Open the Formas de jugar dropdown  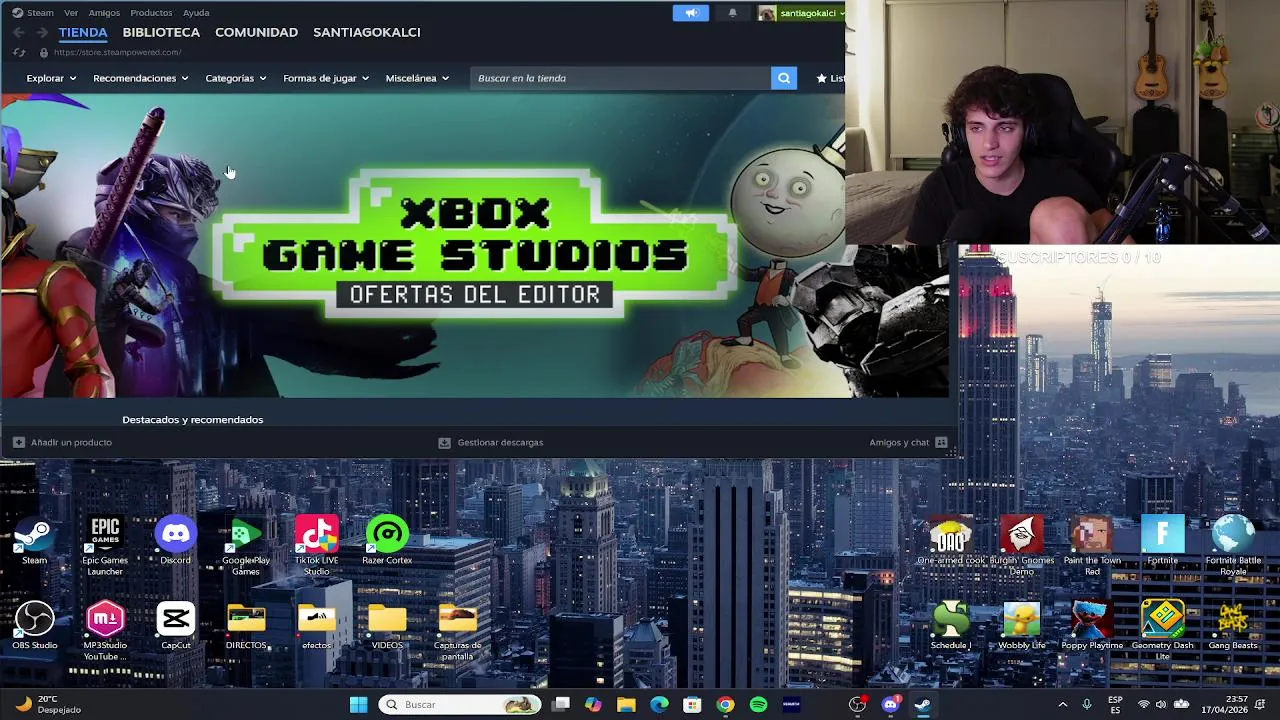click(x=326, y=78)
